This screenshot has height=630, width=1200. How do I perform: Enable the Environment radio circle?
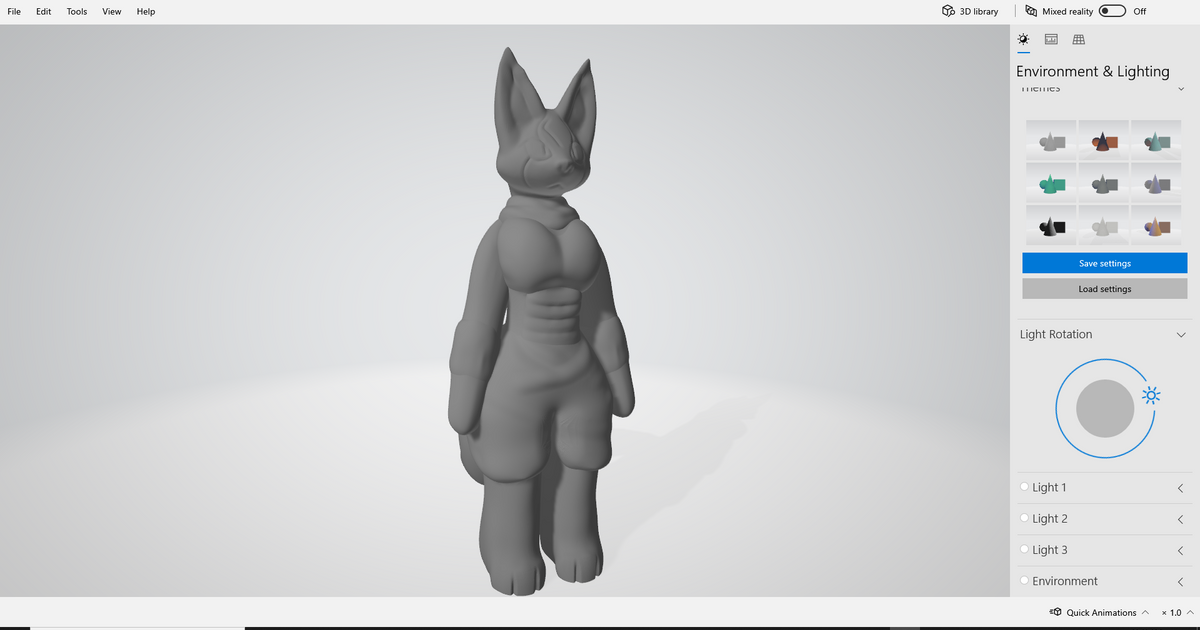pos(1024,580)
